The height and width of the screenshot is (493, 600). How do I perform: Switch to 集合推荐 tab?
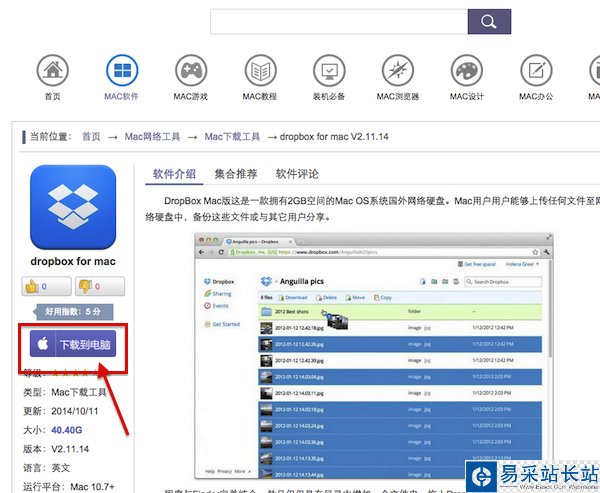(236, 174)
